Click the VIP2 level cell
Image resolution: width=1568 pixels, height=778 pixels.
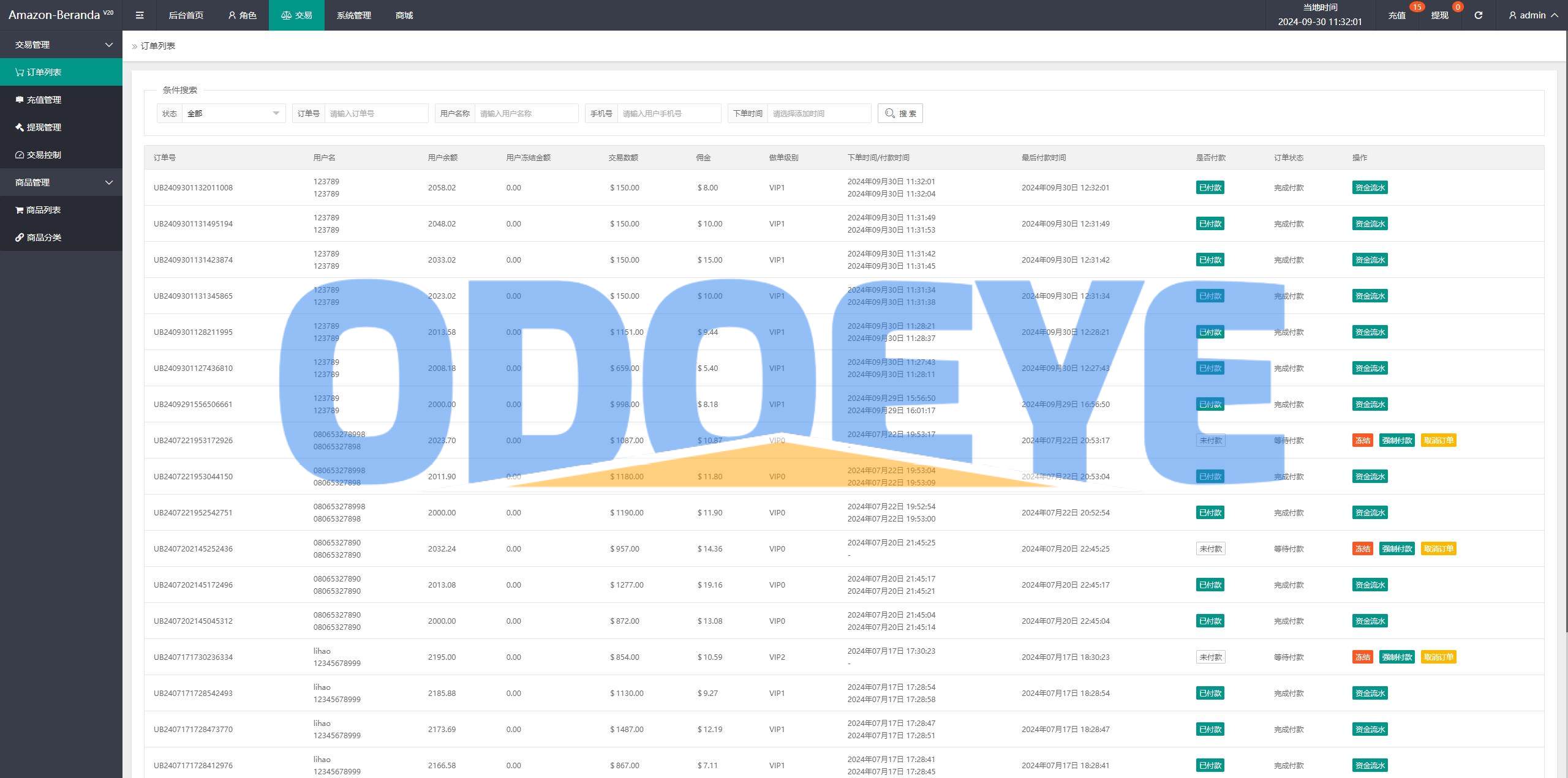pyautogui.click(x=777, y=657)
